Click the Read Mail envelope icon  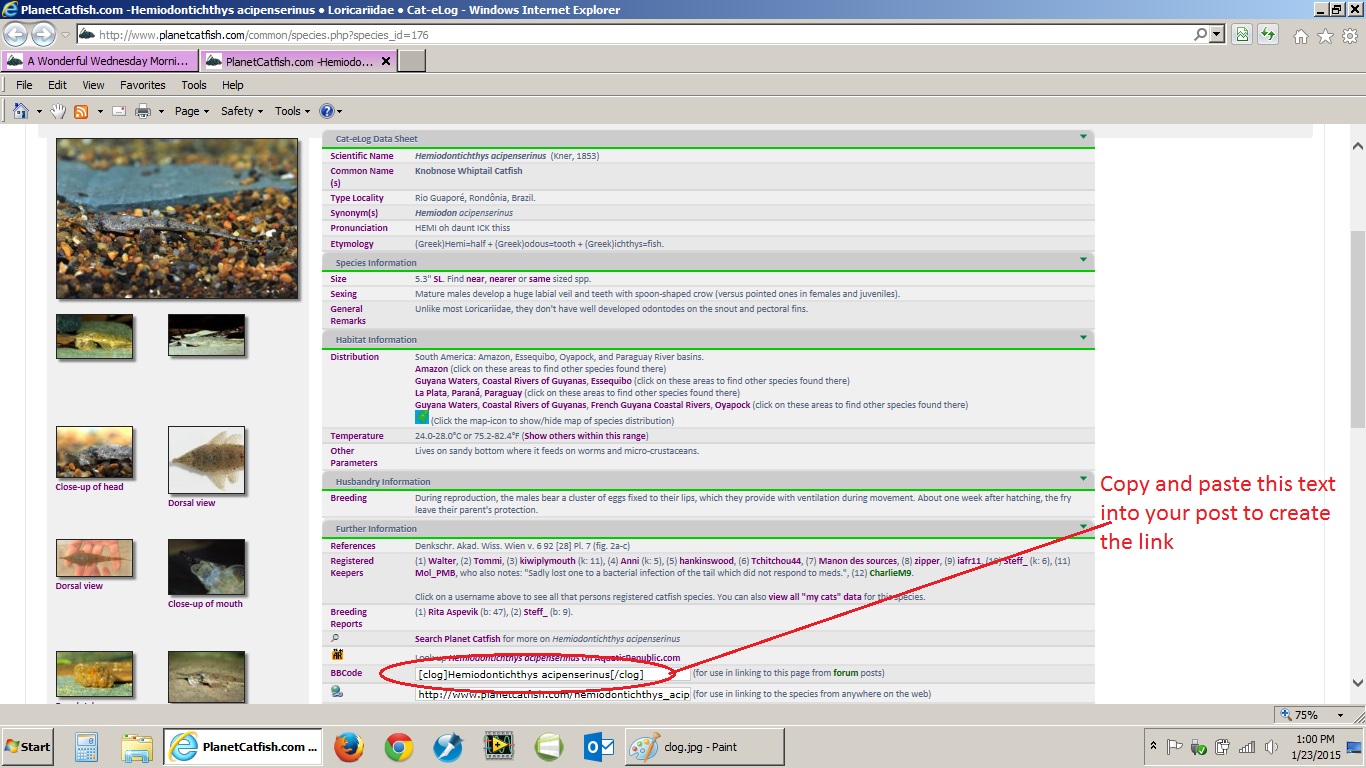[x=118, y=111]
